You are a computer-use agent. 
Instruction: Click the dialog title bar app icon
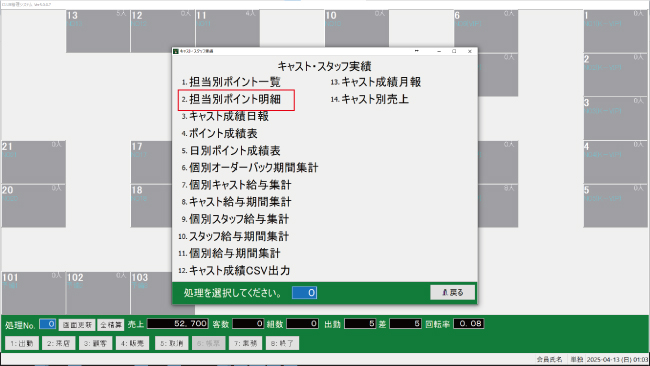click(x=176, y=51)
